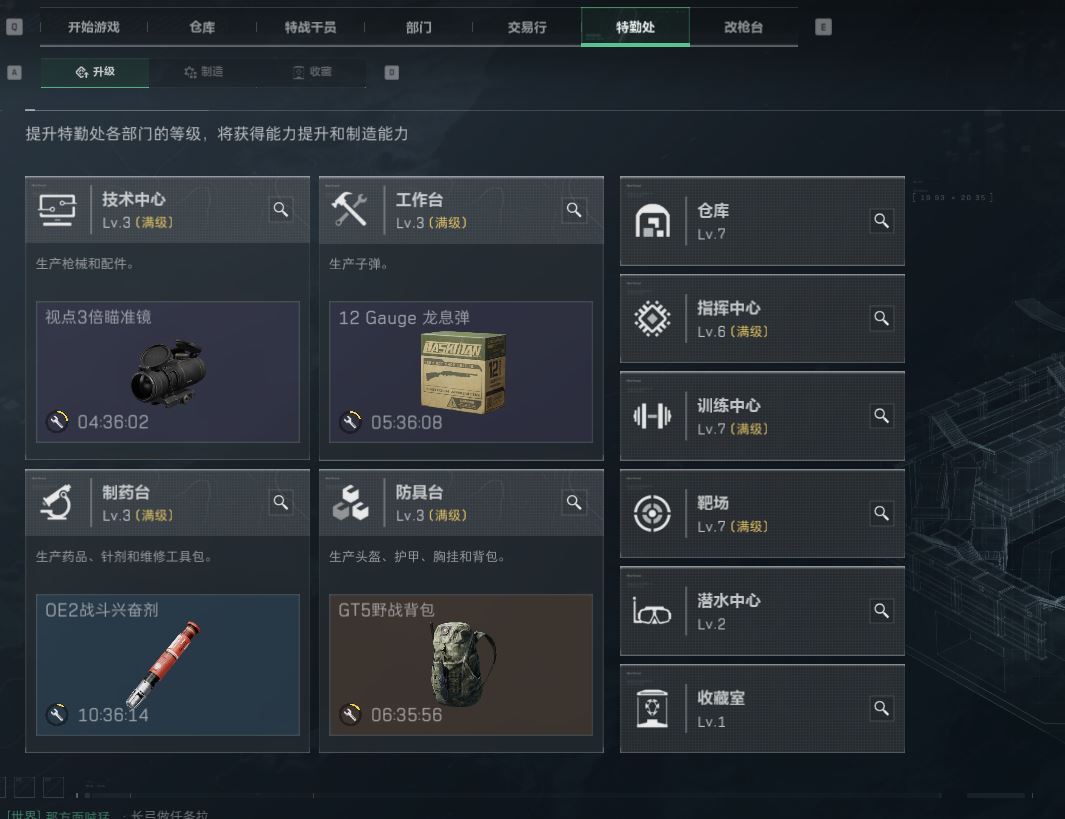
Task: Select 12 Gauge 龙息弹 production slot
Action: (x=461, y=372)
